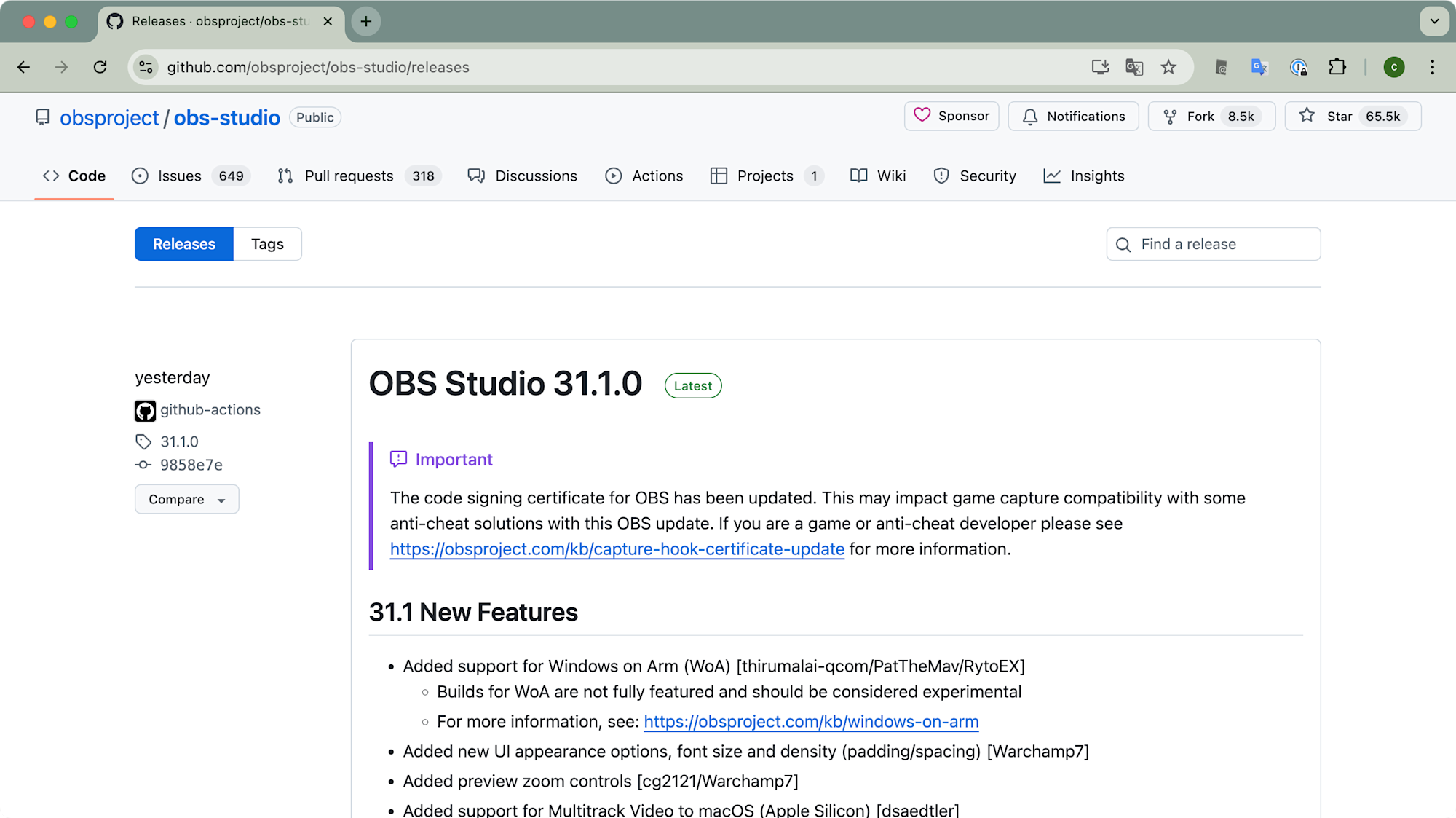This screenshot has height=818, width=1456.
Task: Open the Wiki tab
Action: (x=878, y=176)
